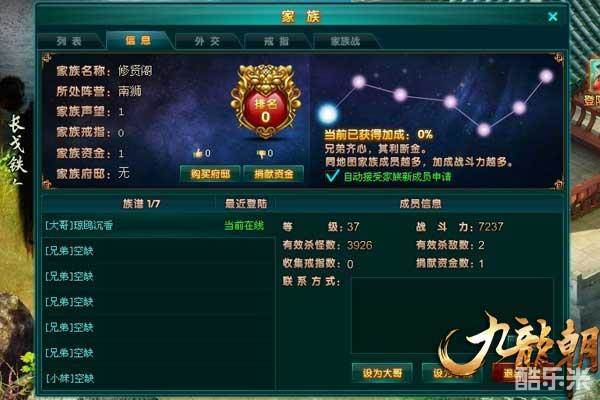Click the 设为大哥 button
The width and height of the screenshot is (600, 400).
(x=382, y=373)
